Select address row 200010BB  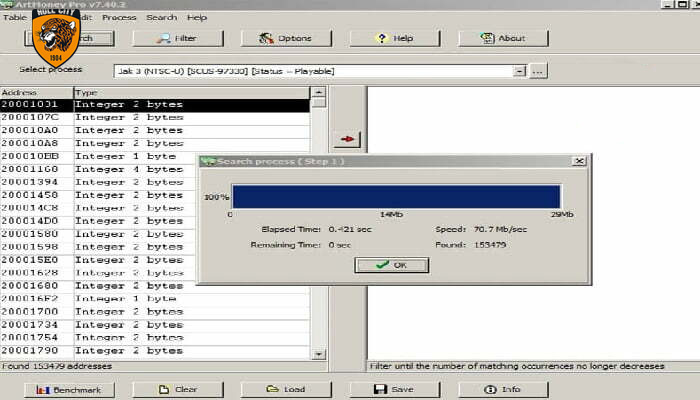coord(98,156)
